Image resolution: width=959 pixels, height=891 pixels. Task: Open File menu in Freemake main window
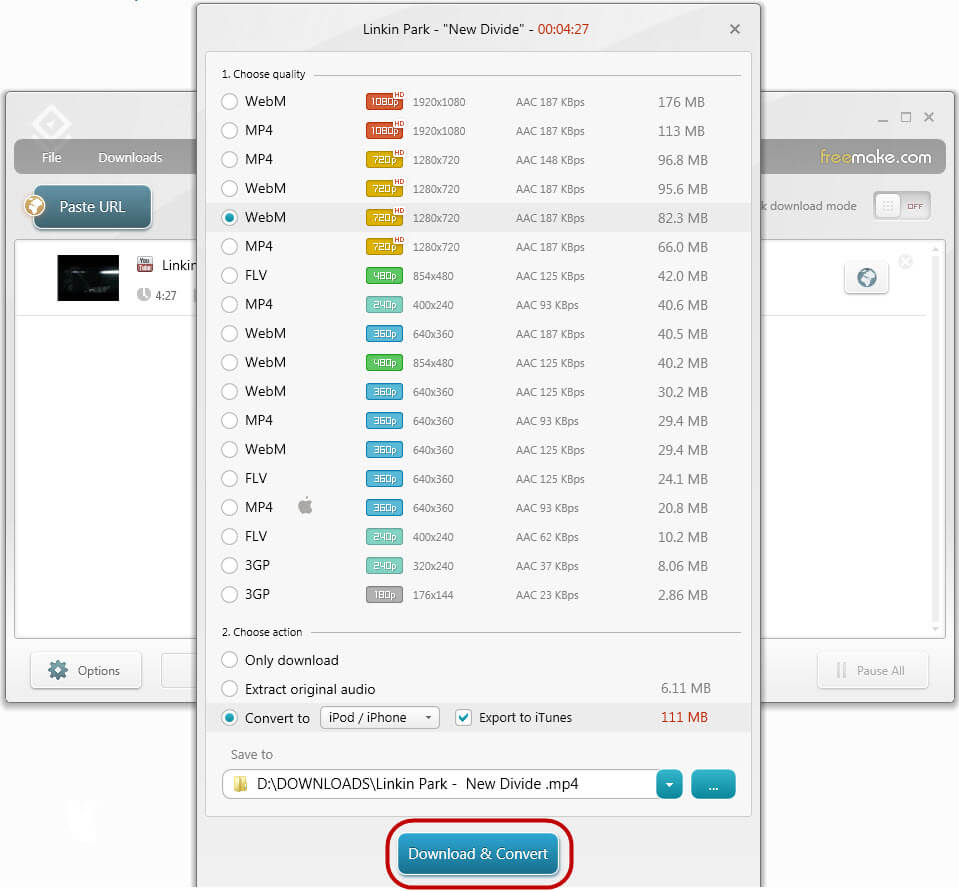pos(51,157)
